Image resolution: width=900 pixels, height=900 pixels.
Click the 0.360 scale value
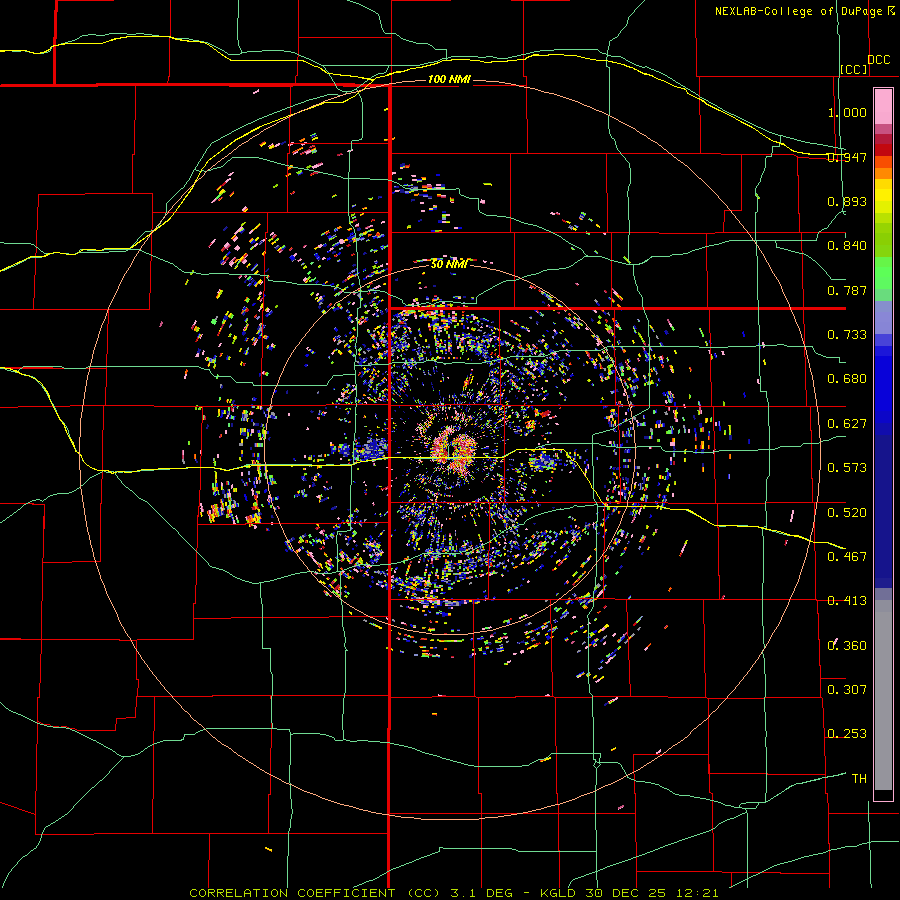coord(847,646)
